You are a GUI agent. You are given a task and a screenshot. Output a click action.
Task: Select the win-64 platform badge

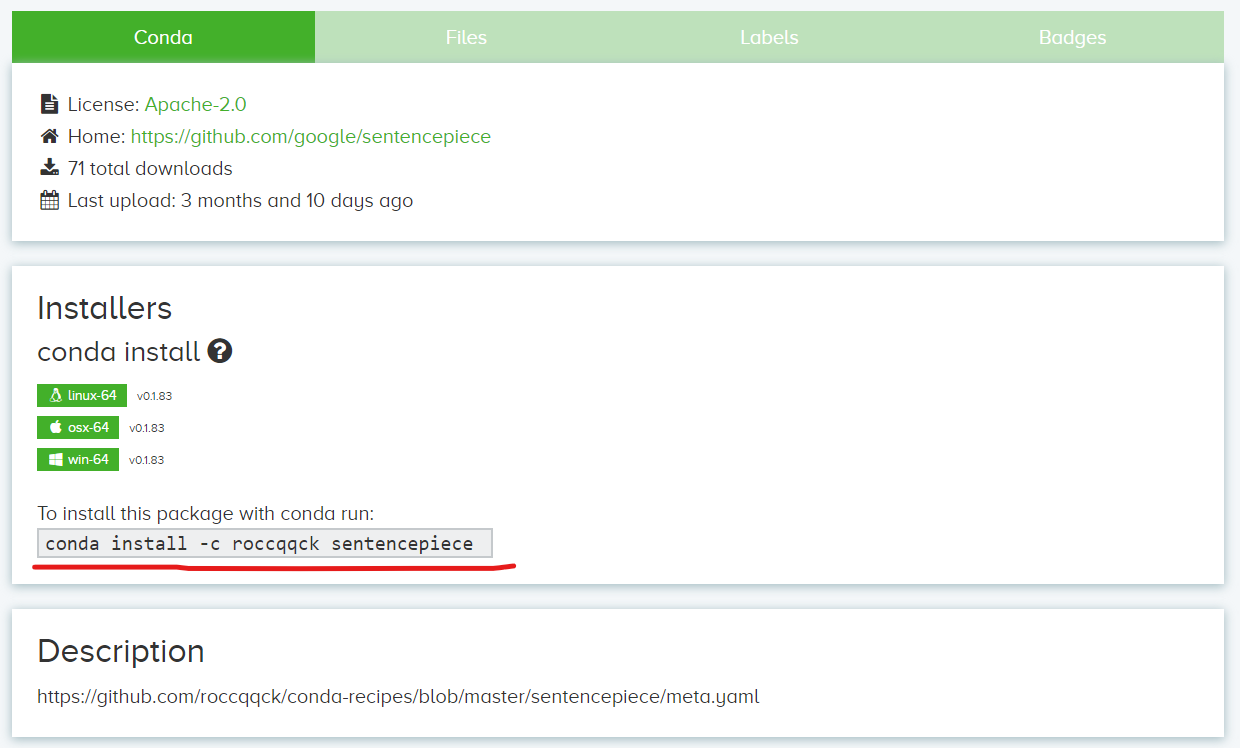point(77,459)
